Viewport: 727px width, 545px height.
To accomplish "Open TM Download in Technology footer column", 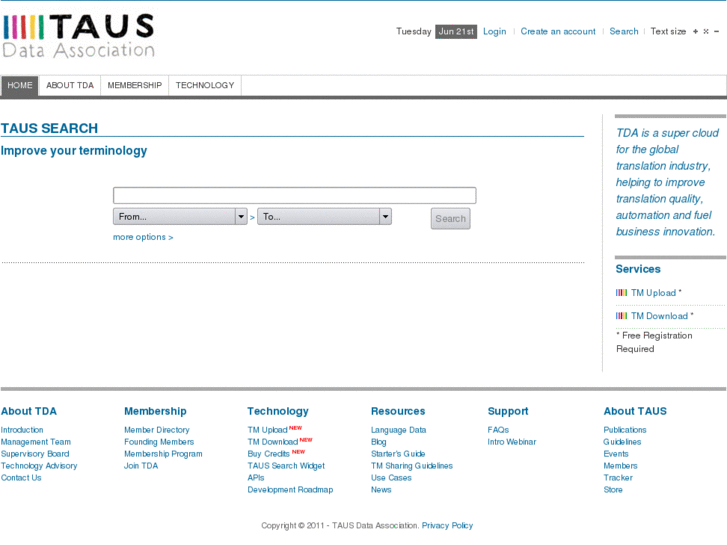I will click(273, 442).
